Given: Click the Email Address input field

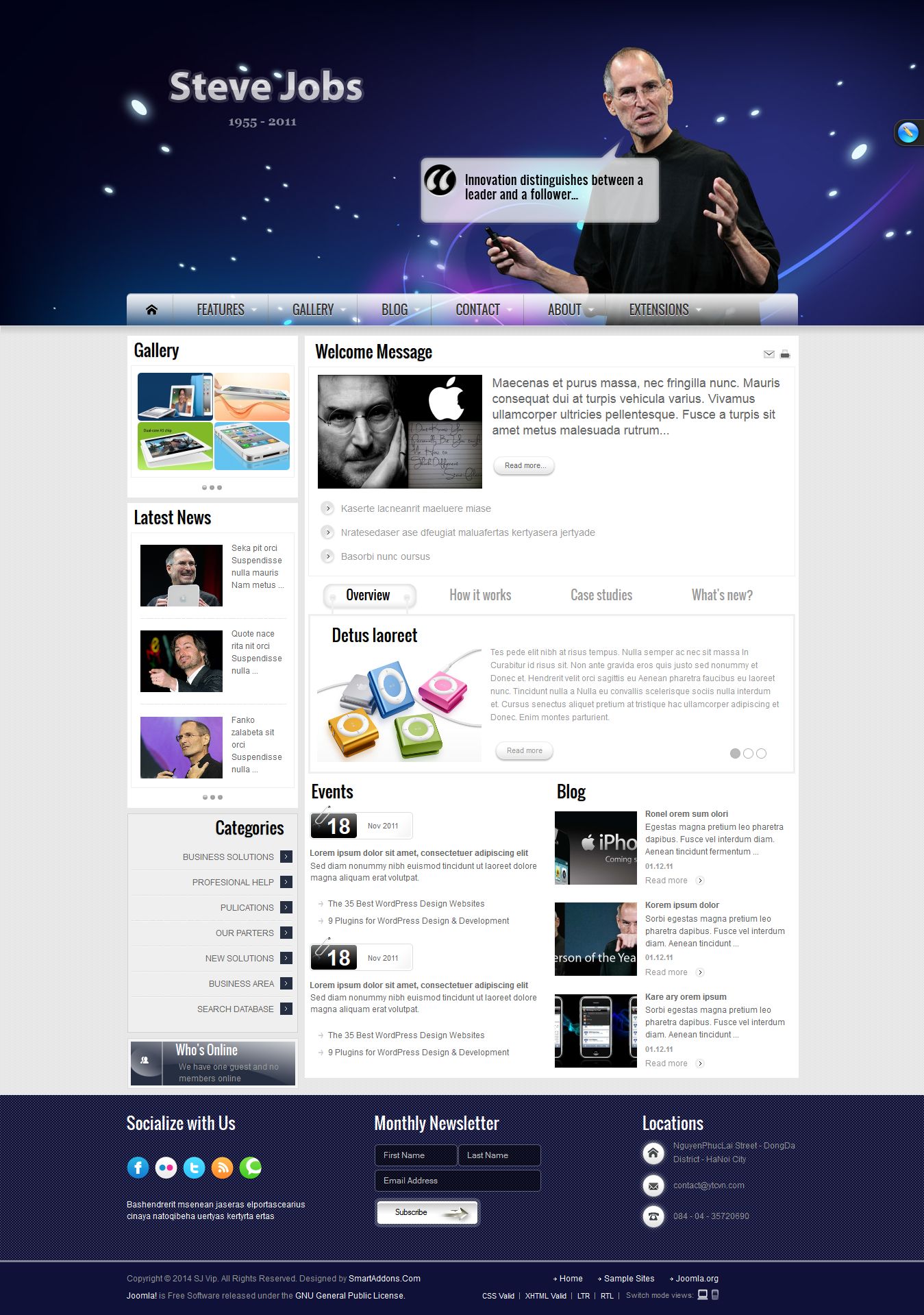Looking at the screenshot, I should [458, 1180].
